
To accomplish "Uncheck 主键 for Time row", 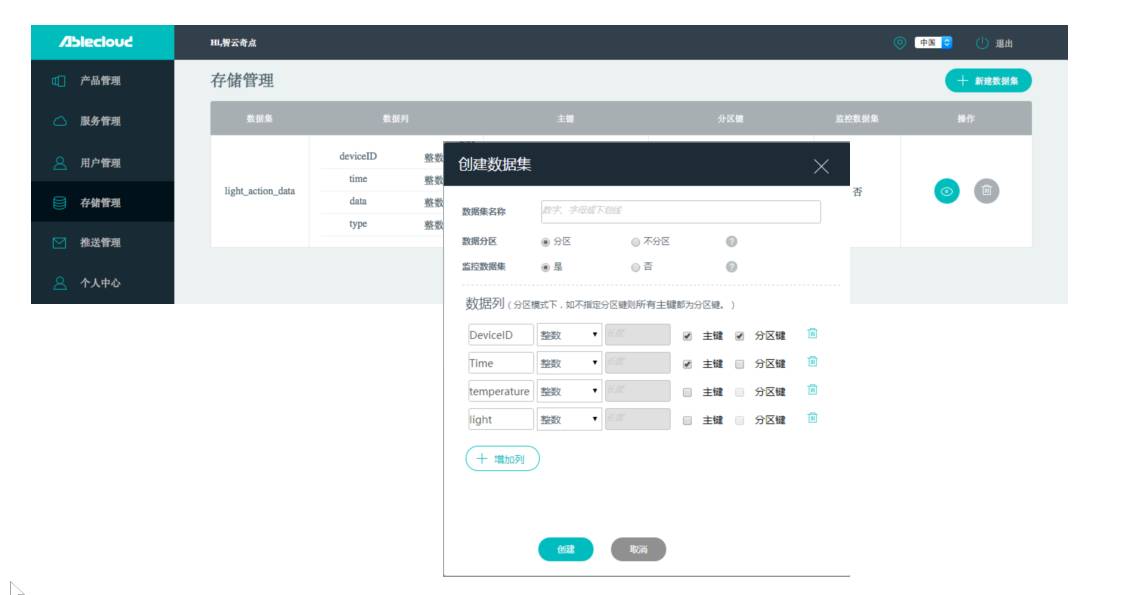I will (x=688, y=364).
